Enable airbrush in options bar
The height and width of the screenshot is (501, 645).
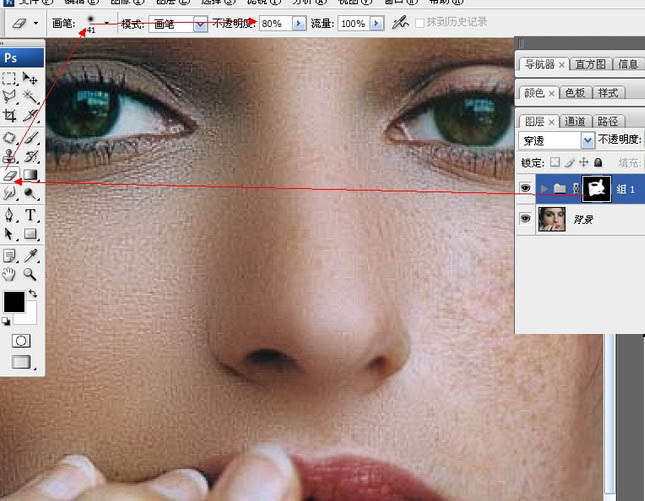coord(400,23)
